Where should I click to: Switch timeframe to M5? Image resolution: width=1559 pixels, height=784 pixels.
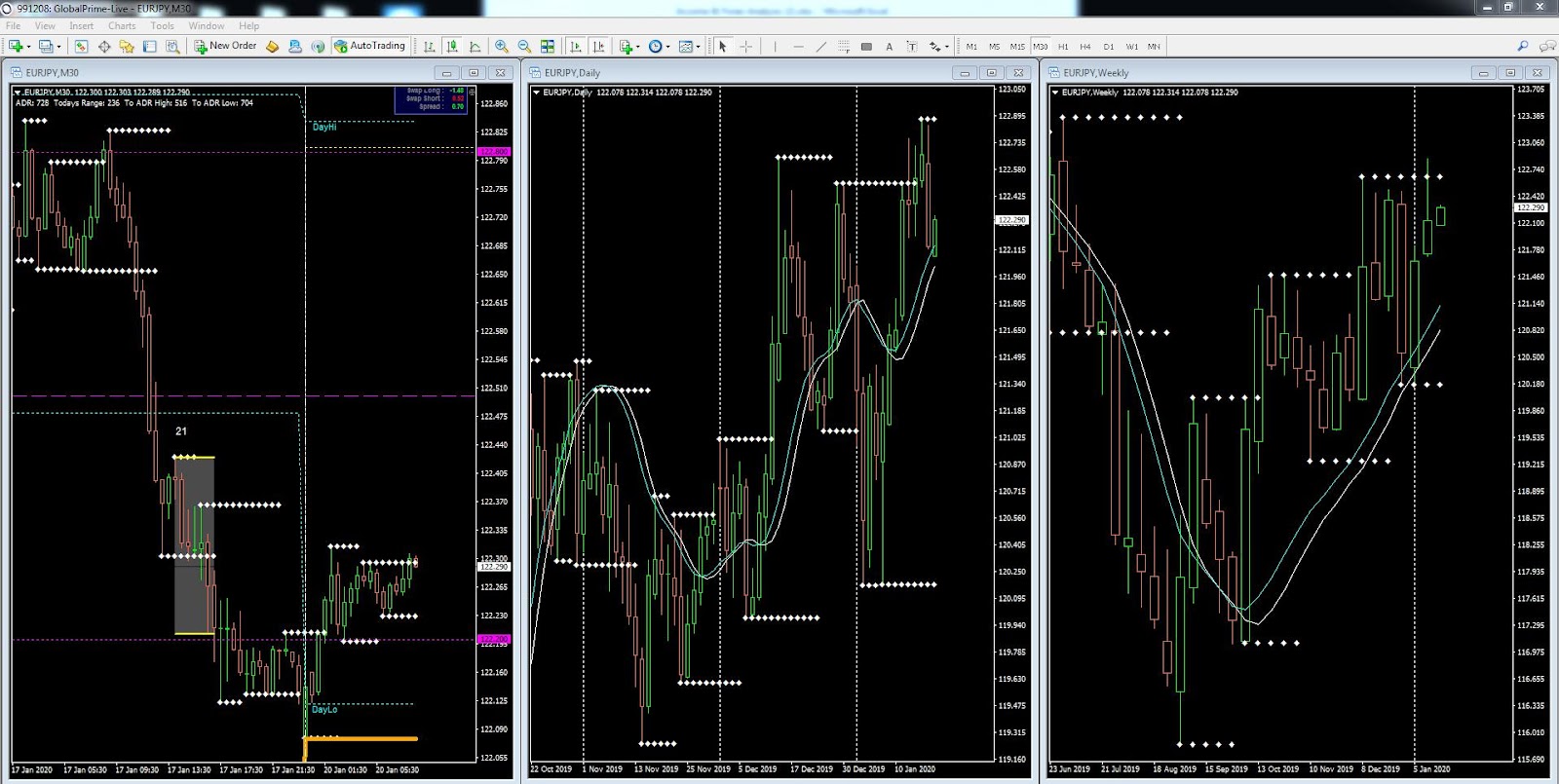coord(994,47)
